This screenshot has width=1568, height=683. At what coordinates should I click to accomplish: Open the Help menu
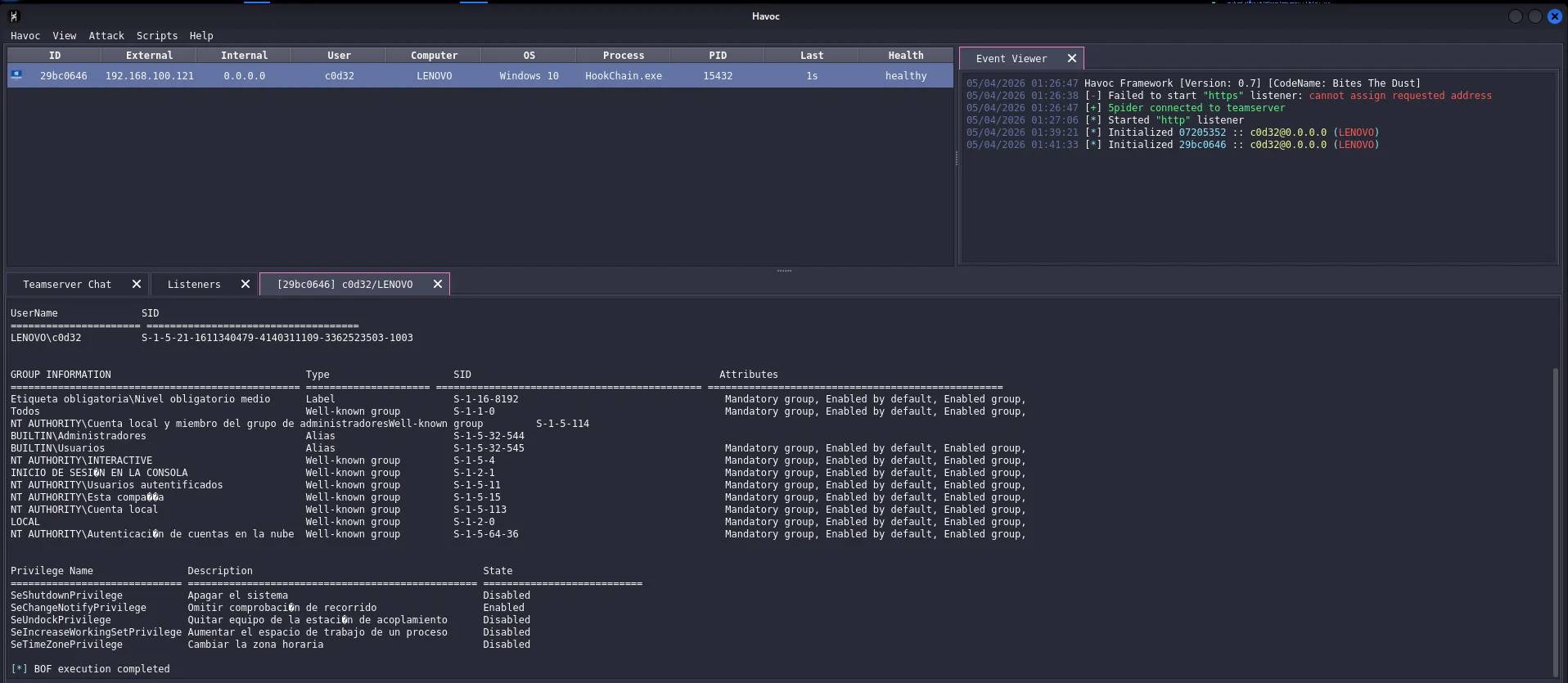201,36
